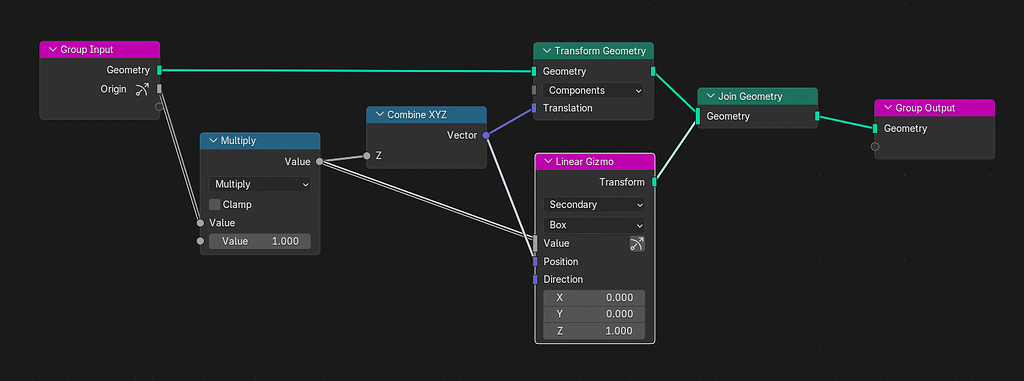The image size is (1024, 381).
Task: Select the Multiply node header
Action: point(260,141)
